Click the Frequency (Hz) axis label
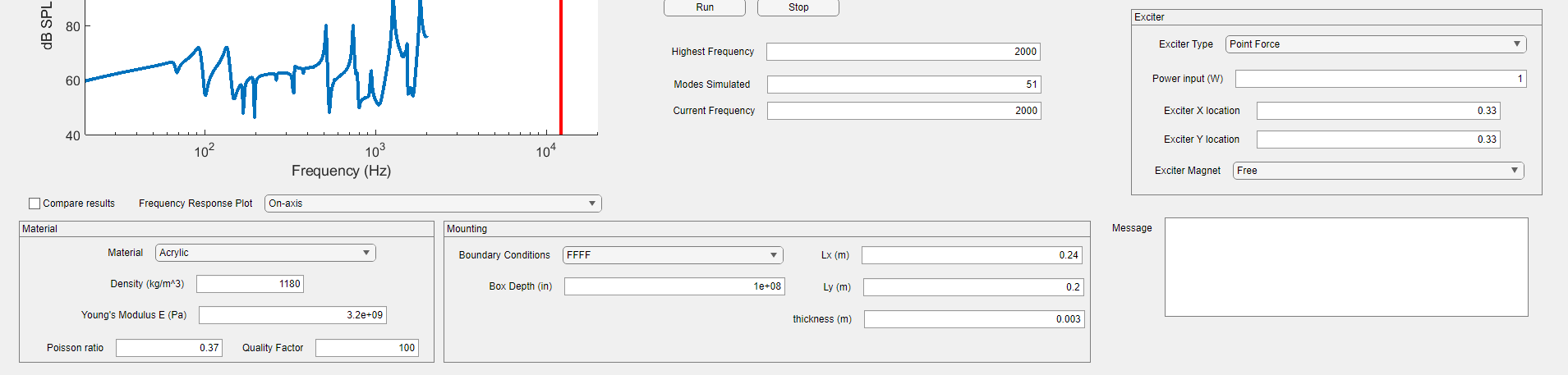1568x375 pixels. (x=341, y=171)
